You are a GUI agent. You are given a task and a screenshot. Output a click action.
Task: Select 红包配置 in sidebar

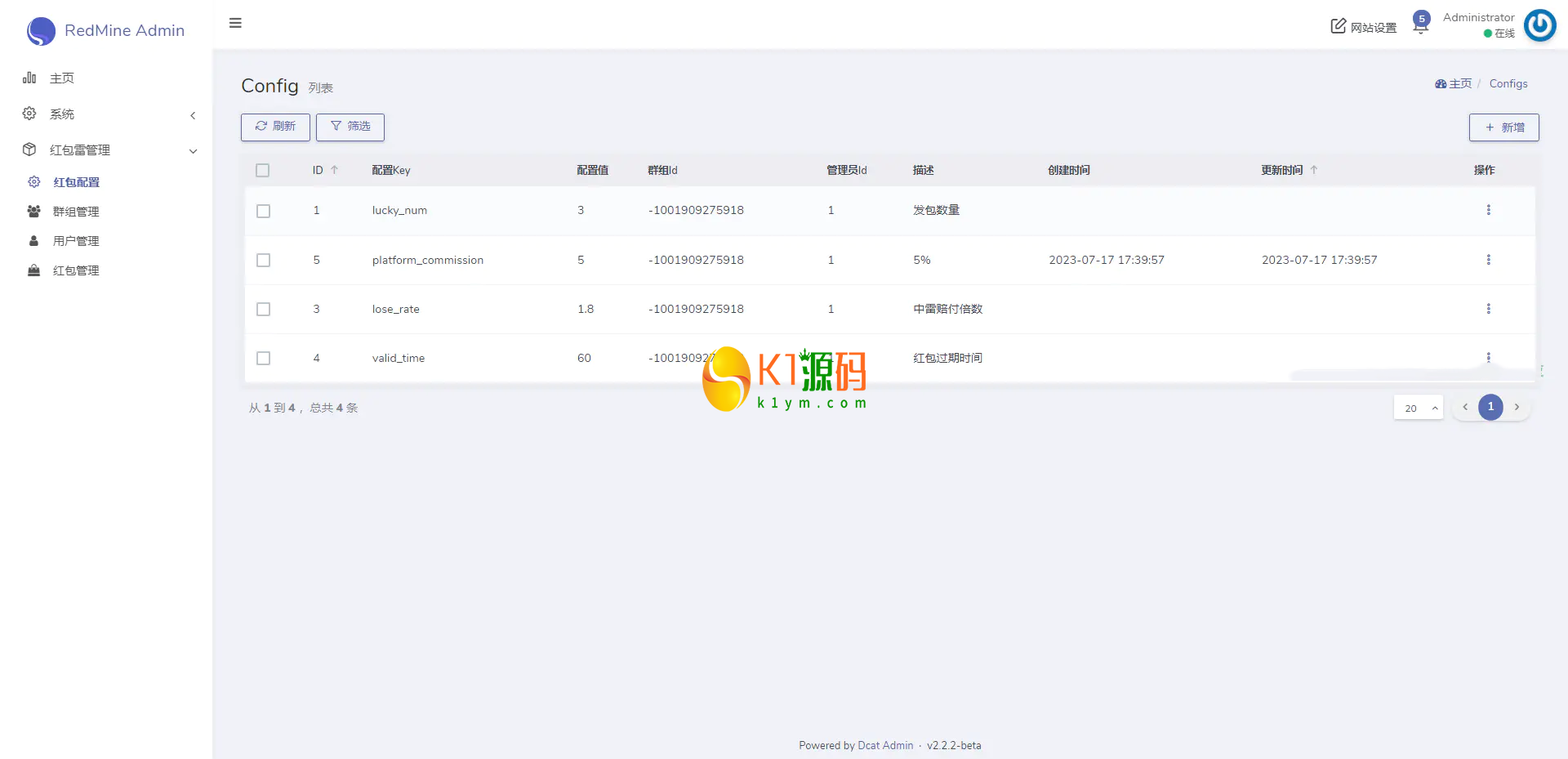[x=76, y=182]
